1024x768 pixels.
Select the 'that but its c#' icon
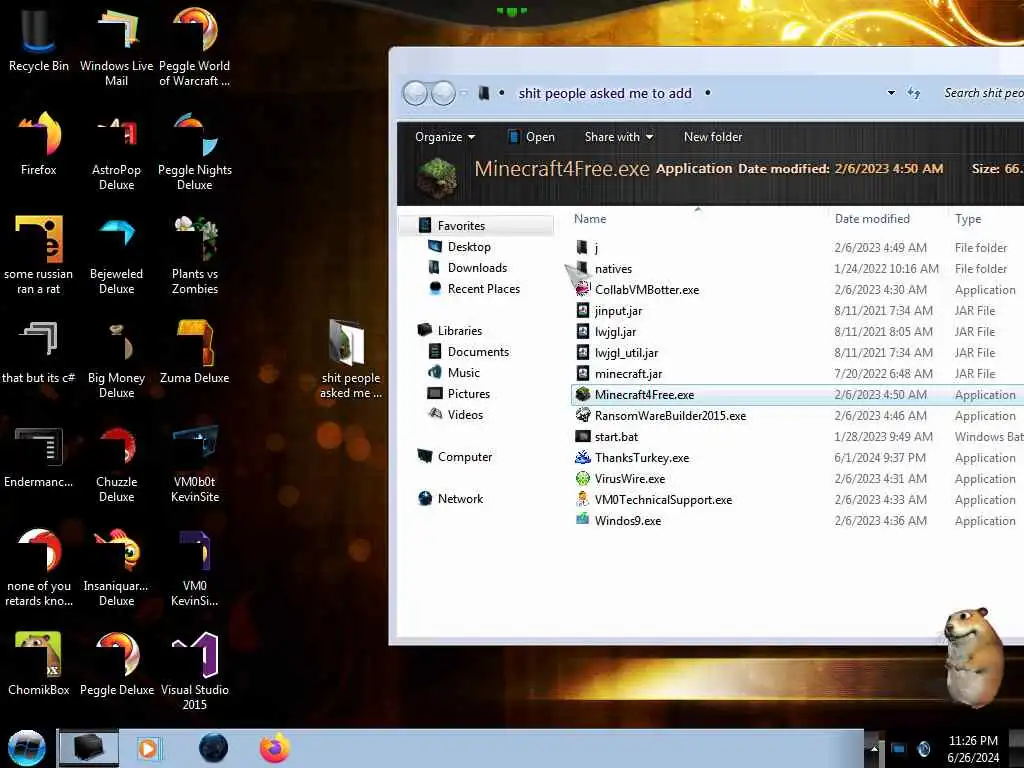click(x=39, y=351)
